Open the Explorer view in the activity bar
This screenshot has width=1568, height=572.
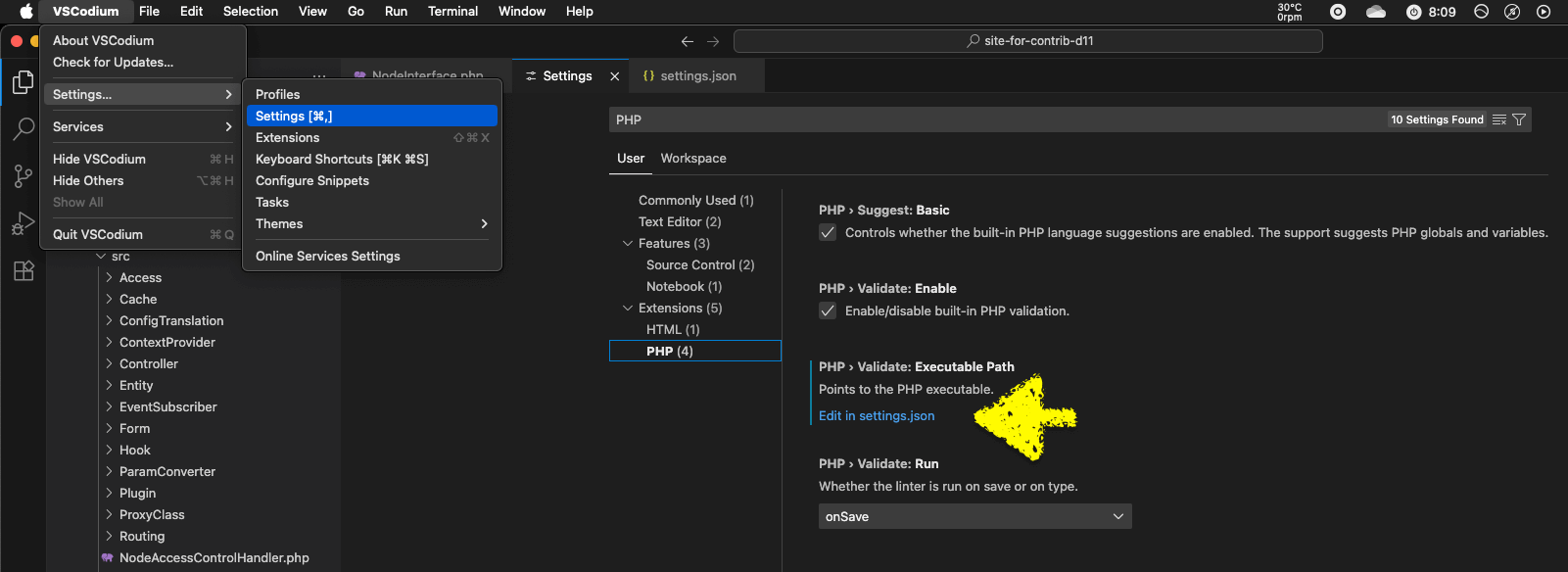tap(24, 82)
